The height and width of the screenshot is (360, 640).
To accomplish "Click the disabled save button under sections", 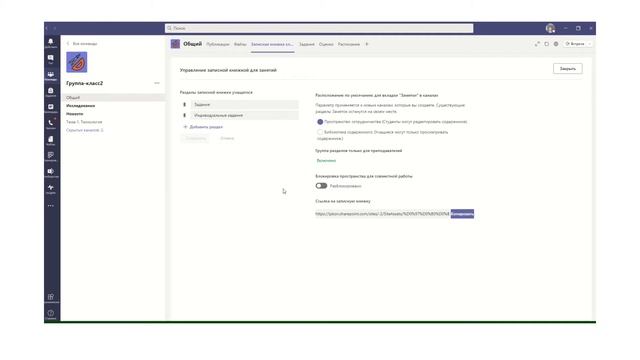I will [196, 138].
